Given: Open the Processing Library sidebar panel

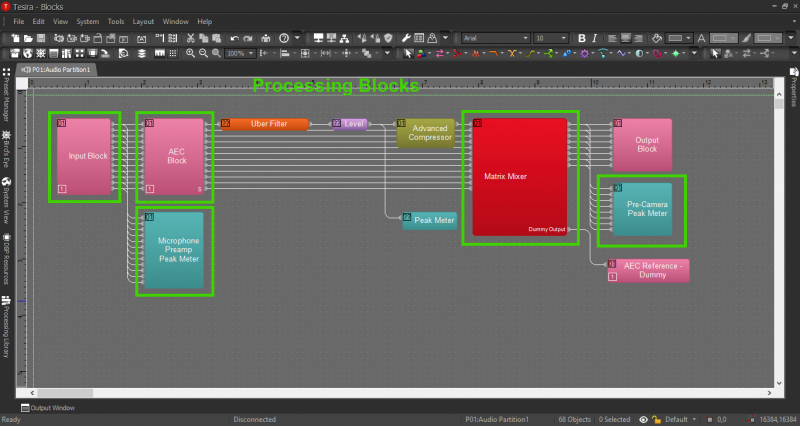Looking at the screenshot, I should 6,327.
